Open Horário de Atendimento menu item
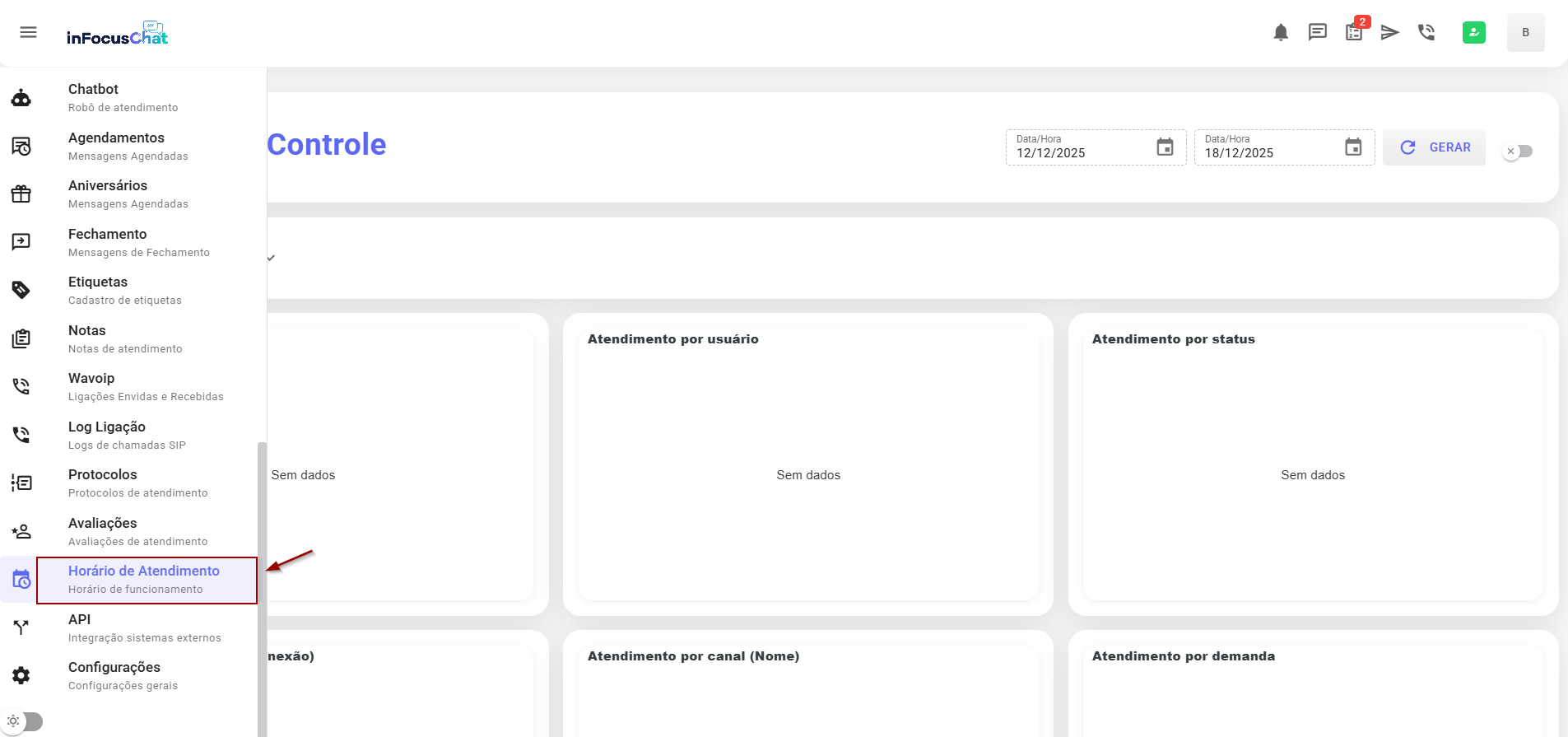Screen dimensions: 1568x737 point(144,580)
